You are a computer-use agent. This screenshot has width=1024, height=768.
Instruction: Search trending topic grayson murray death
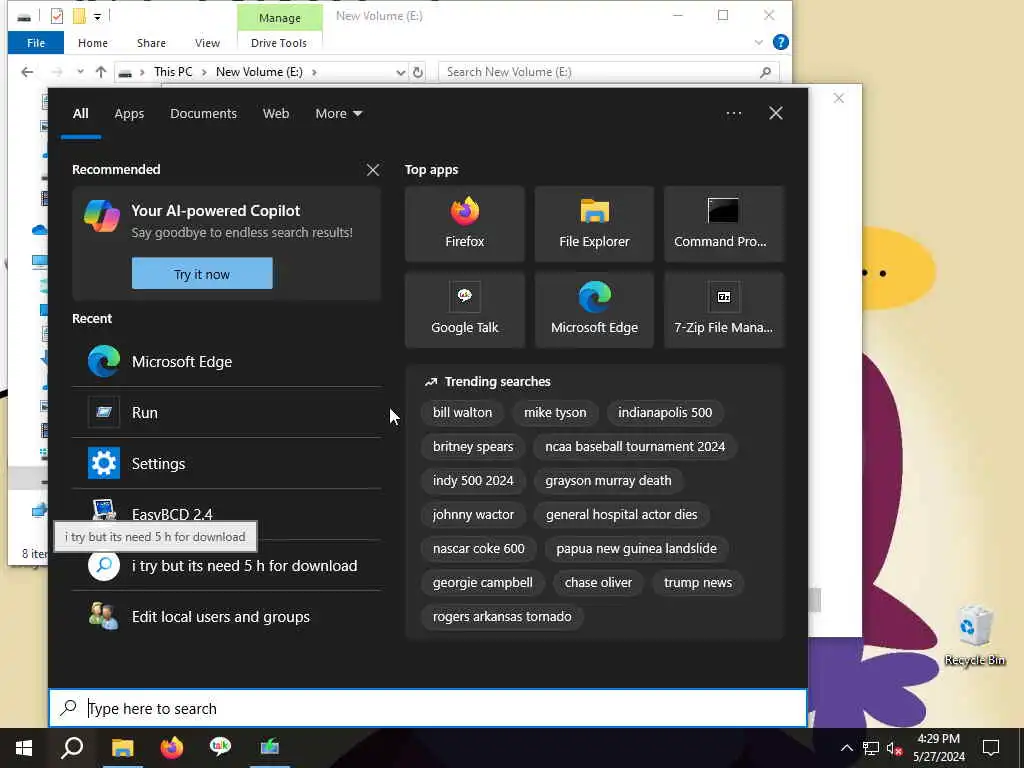pyautogui.click(x=608, y=481)
